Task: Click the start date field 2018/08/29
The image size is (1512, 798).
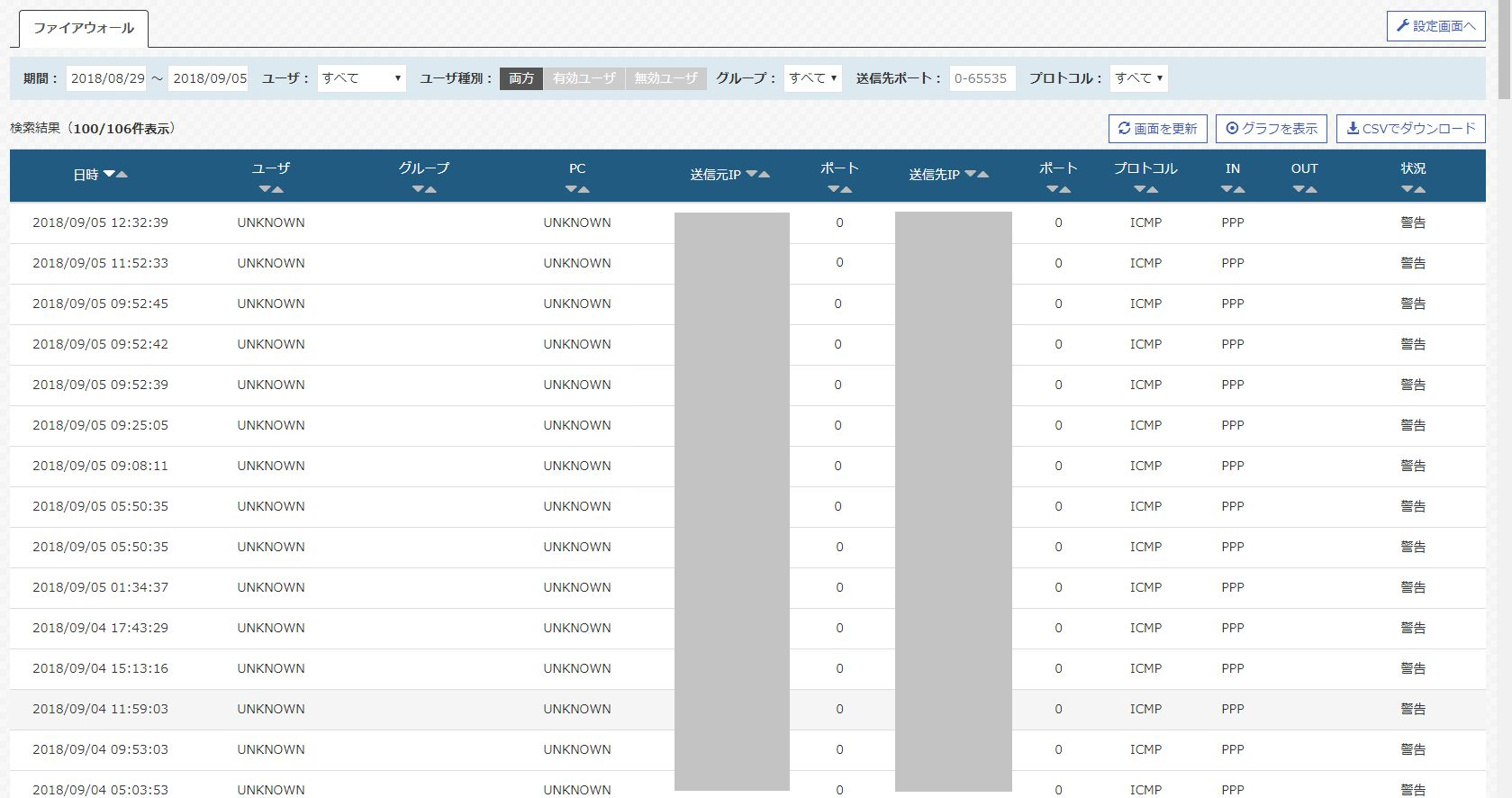Action: click(108, 78)
